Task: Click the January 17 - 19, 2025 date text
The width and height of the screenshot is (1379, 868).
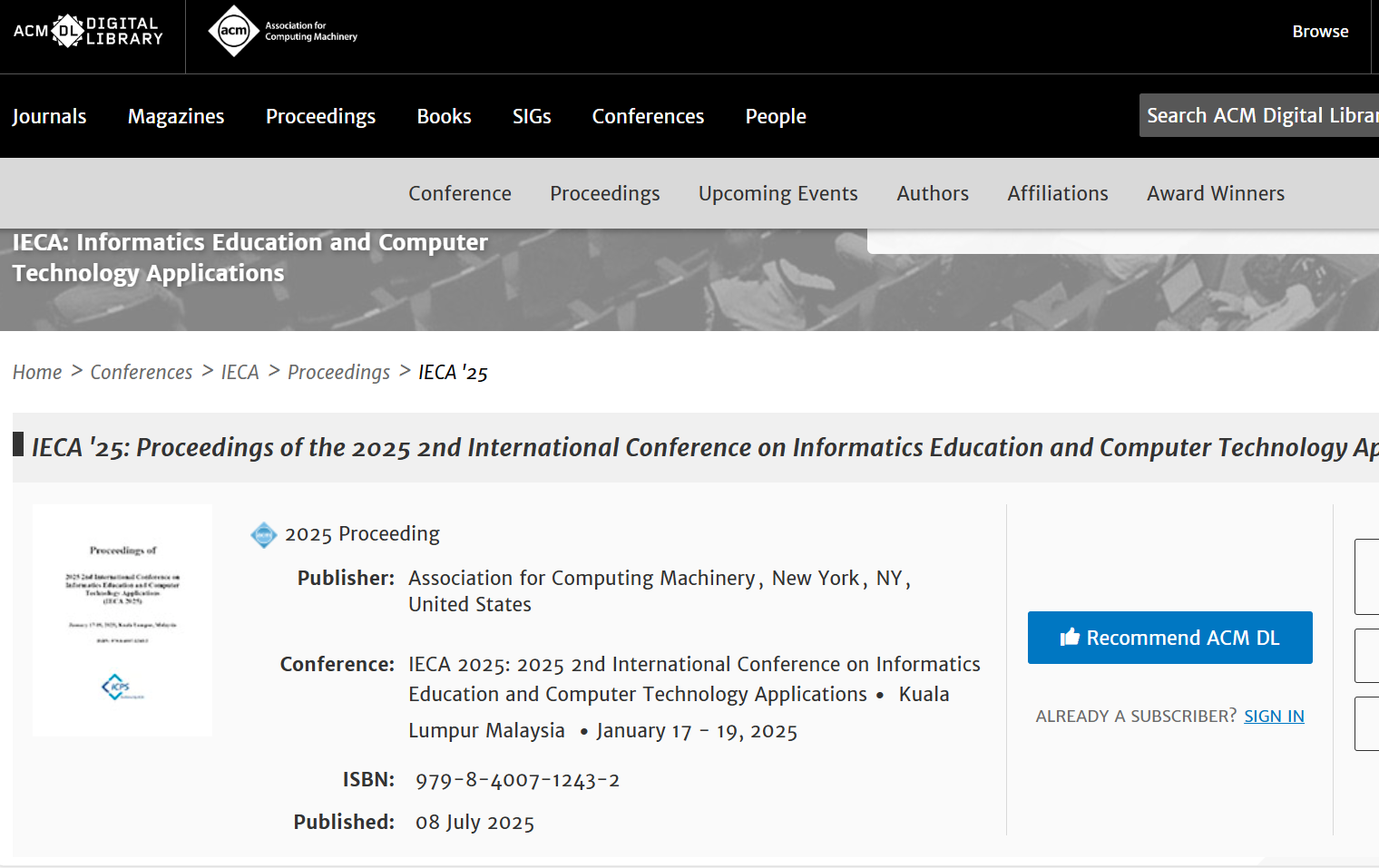Action: point(697,731)
